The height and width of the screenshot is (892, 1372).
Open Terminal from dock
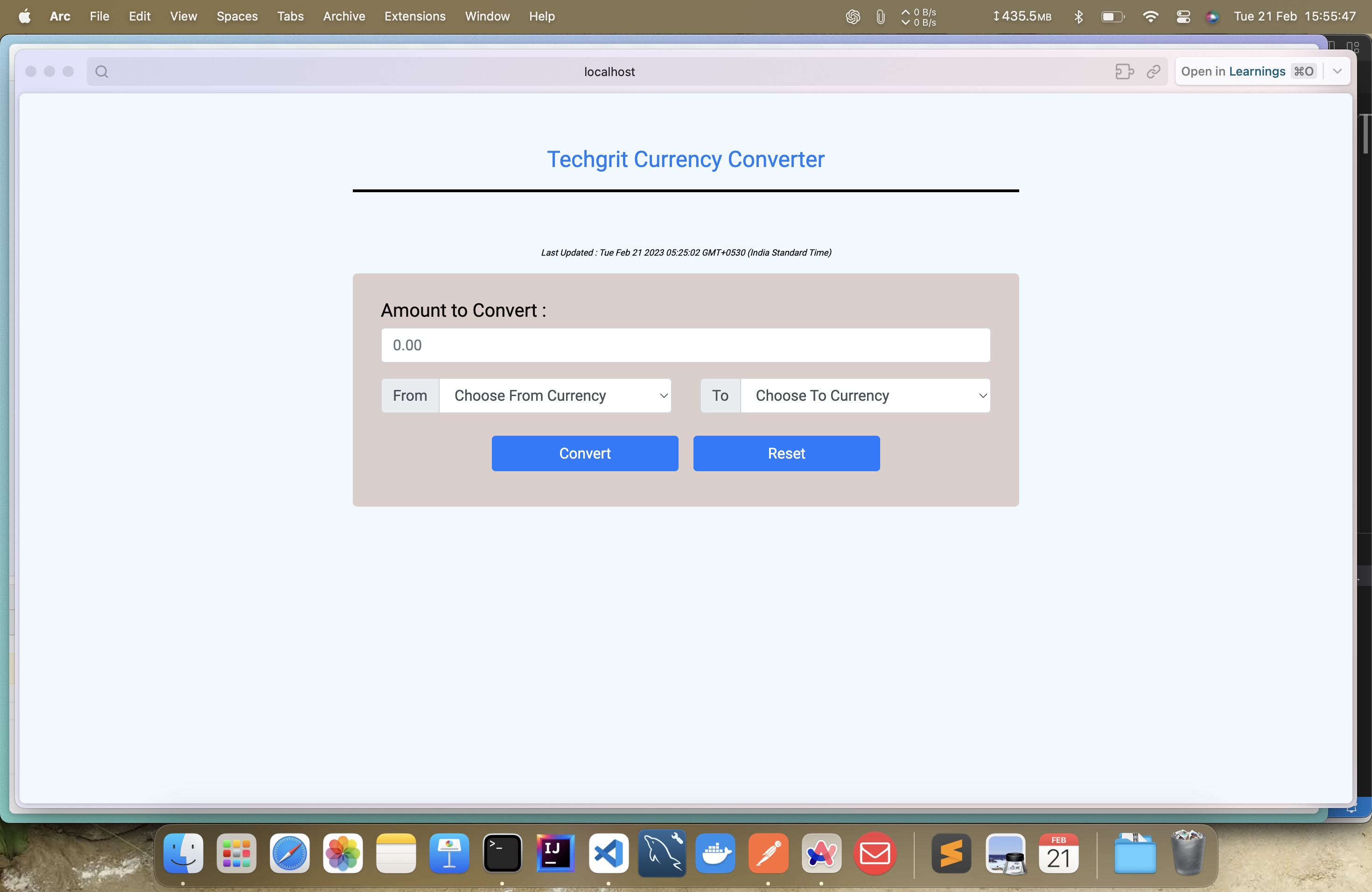click(x=502, y=854)
